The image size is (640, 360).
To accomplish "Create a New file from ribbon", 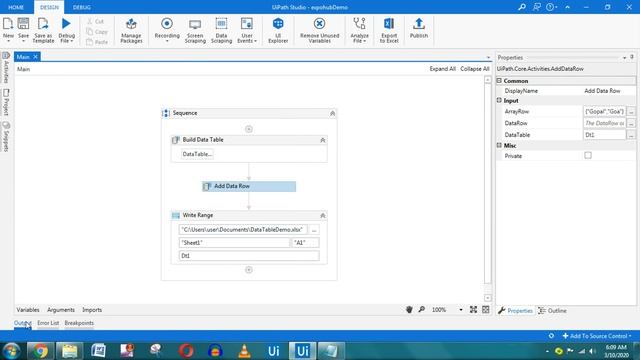I will [x=8, y=30].
